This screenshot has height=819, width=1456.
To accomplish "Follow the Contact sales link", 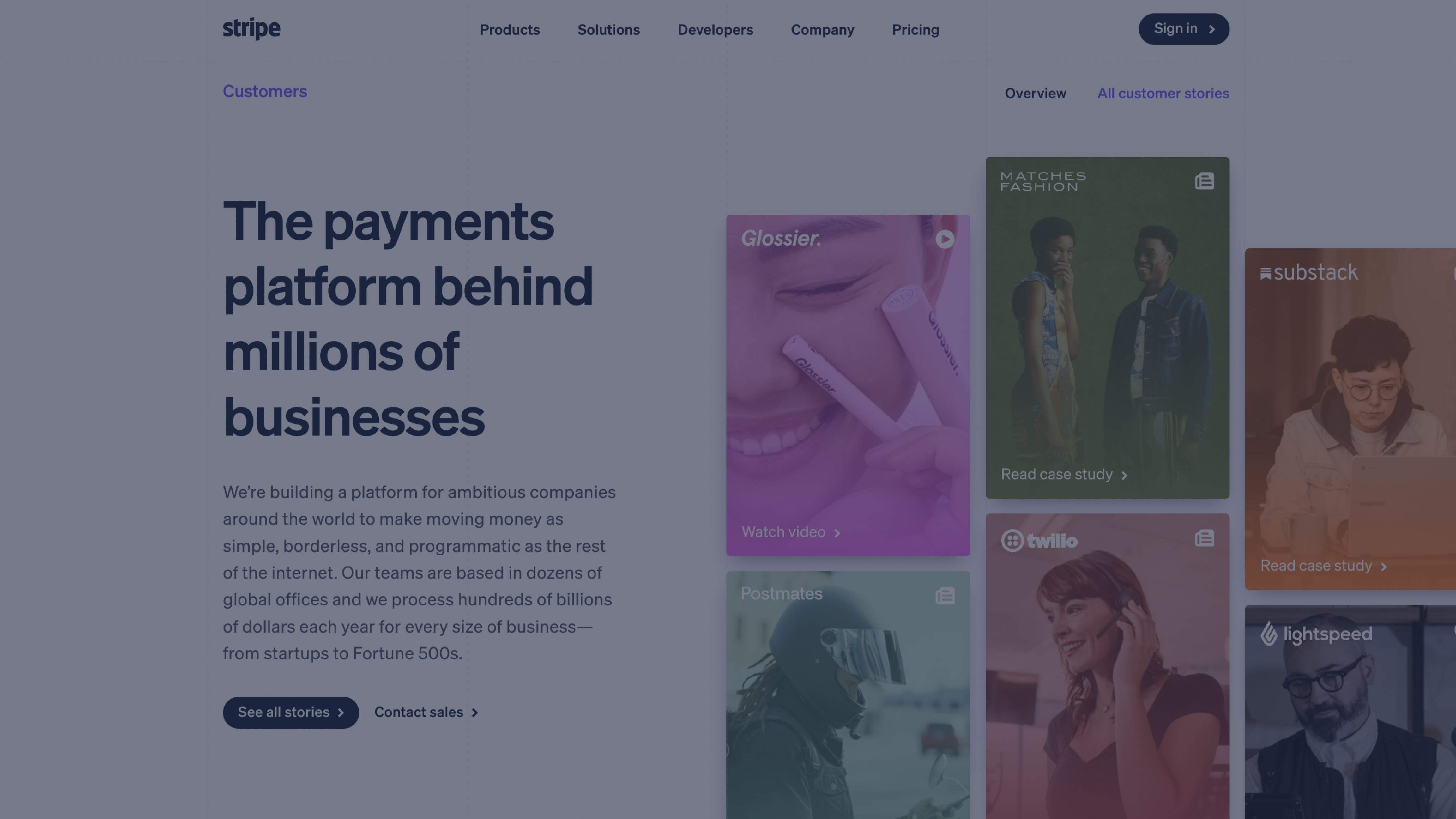I will [426, 712].
